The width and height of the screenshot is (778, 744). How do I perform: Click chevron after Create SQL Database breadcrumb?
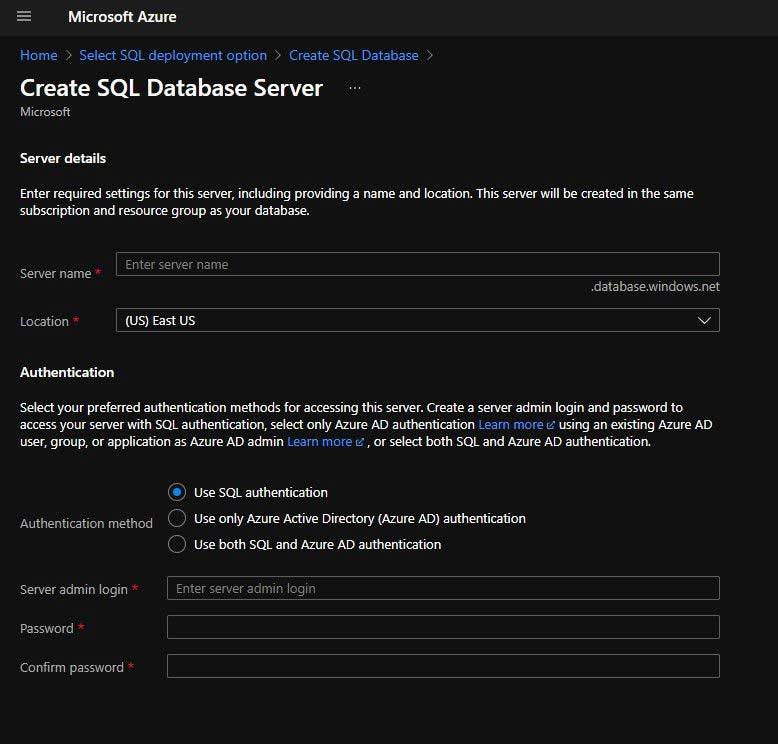pos(430,56)
